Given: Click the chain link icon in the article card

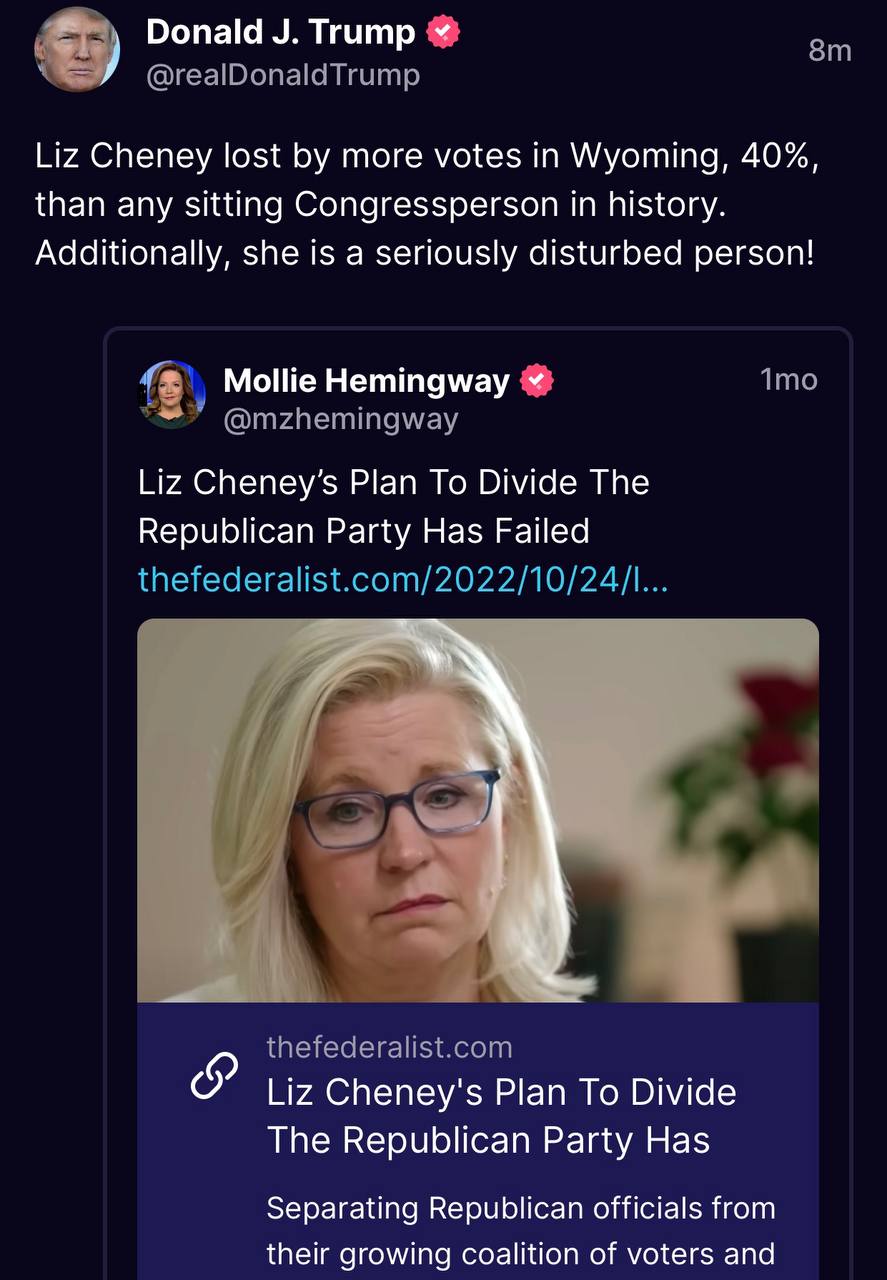Looking at the screenshot, I should (214, 1075).
